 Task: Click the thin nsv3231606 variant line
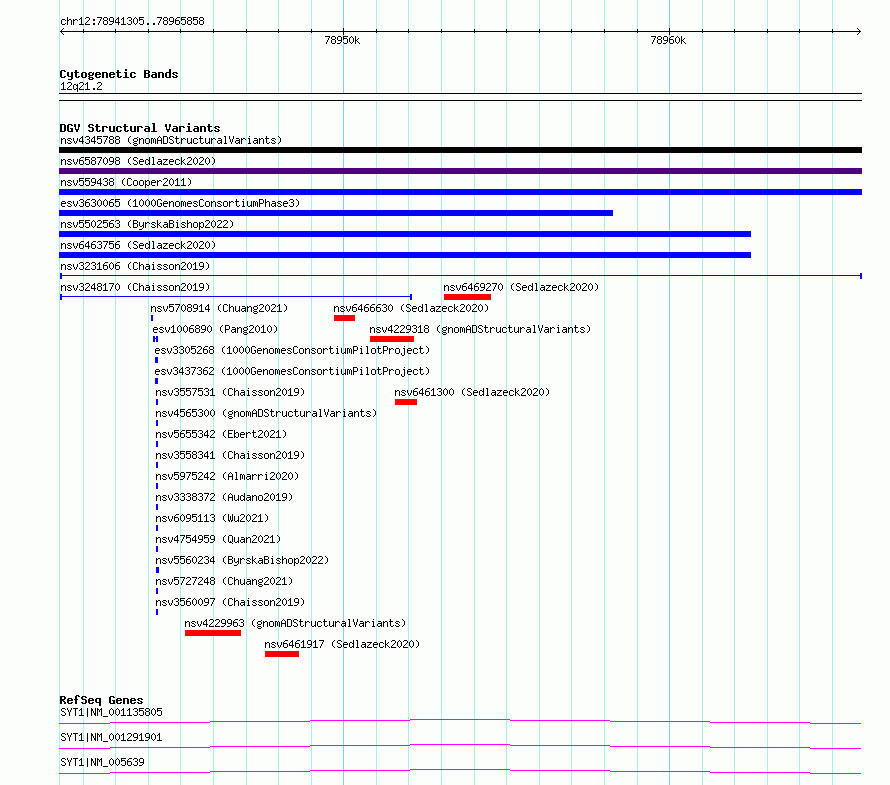460,276
